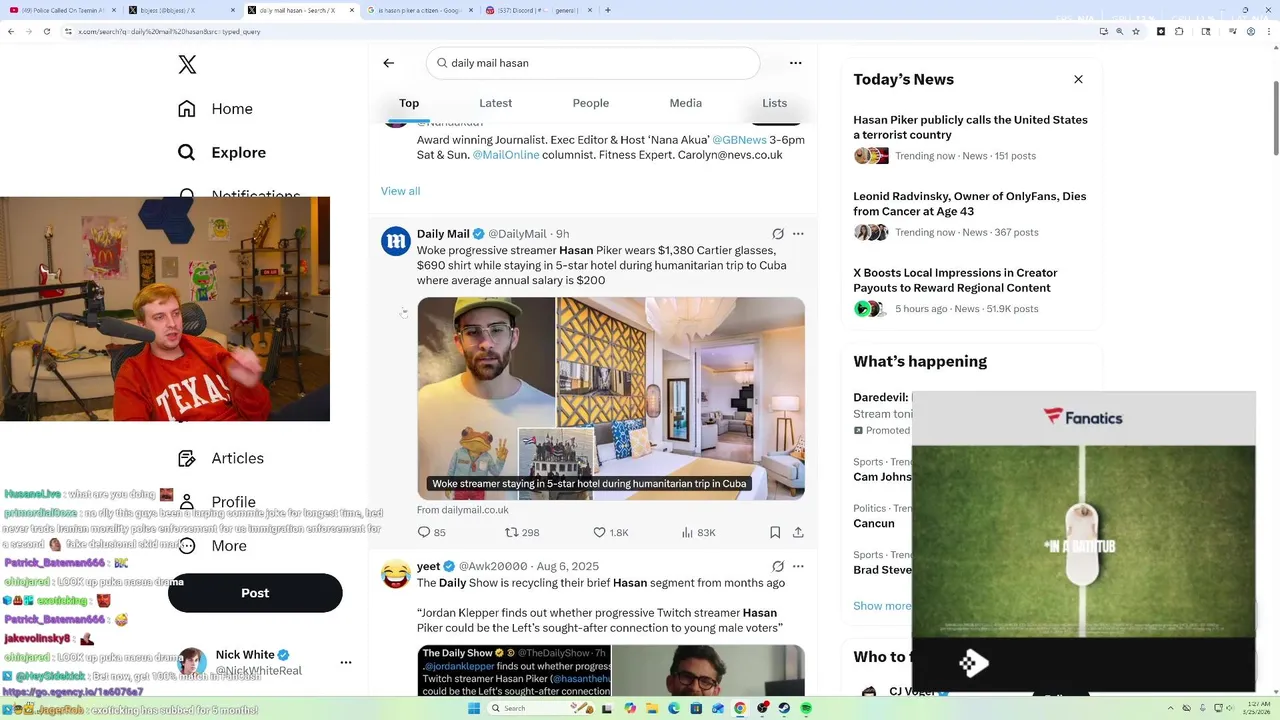
Task: Open new browser tab
Action: (x=608, y=10)
